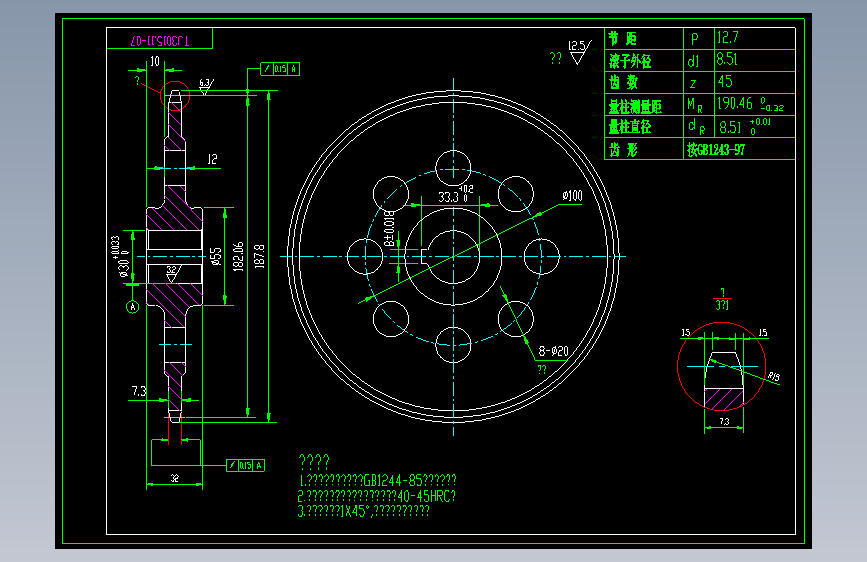
Task: Select the R15 radius label in detail view
Action: point(774,377)
